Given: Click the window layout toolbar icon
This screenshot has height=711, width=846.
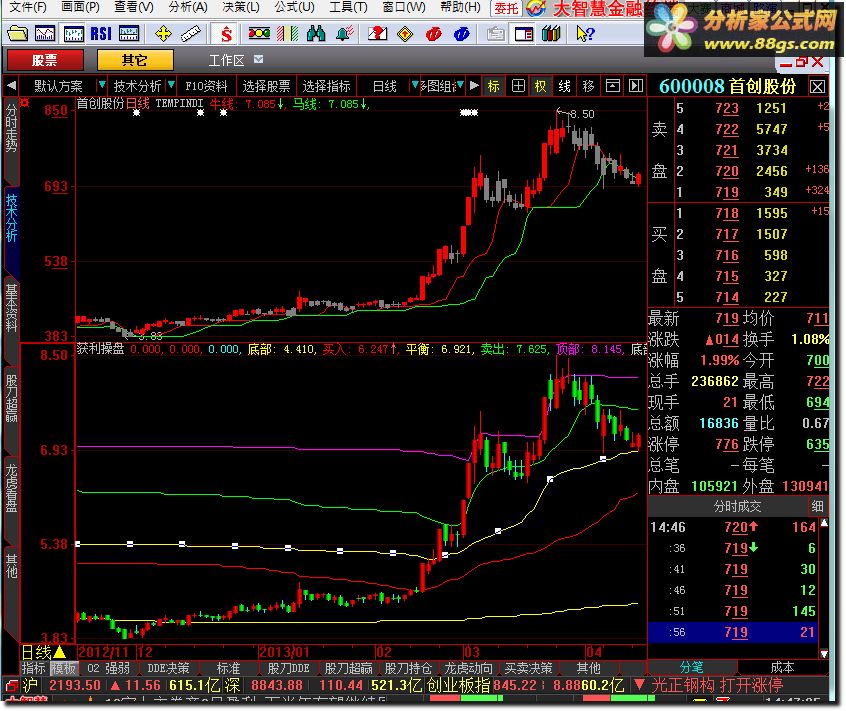Looking at the screenshot, I should [x=523, y=34].
